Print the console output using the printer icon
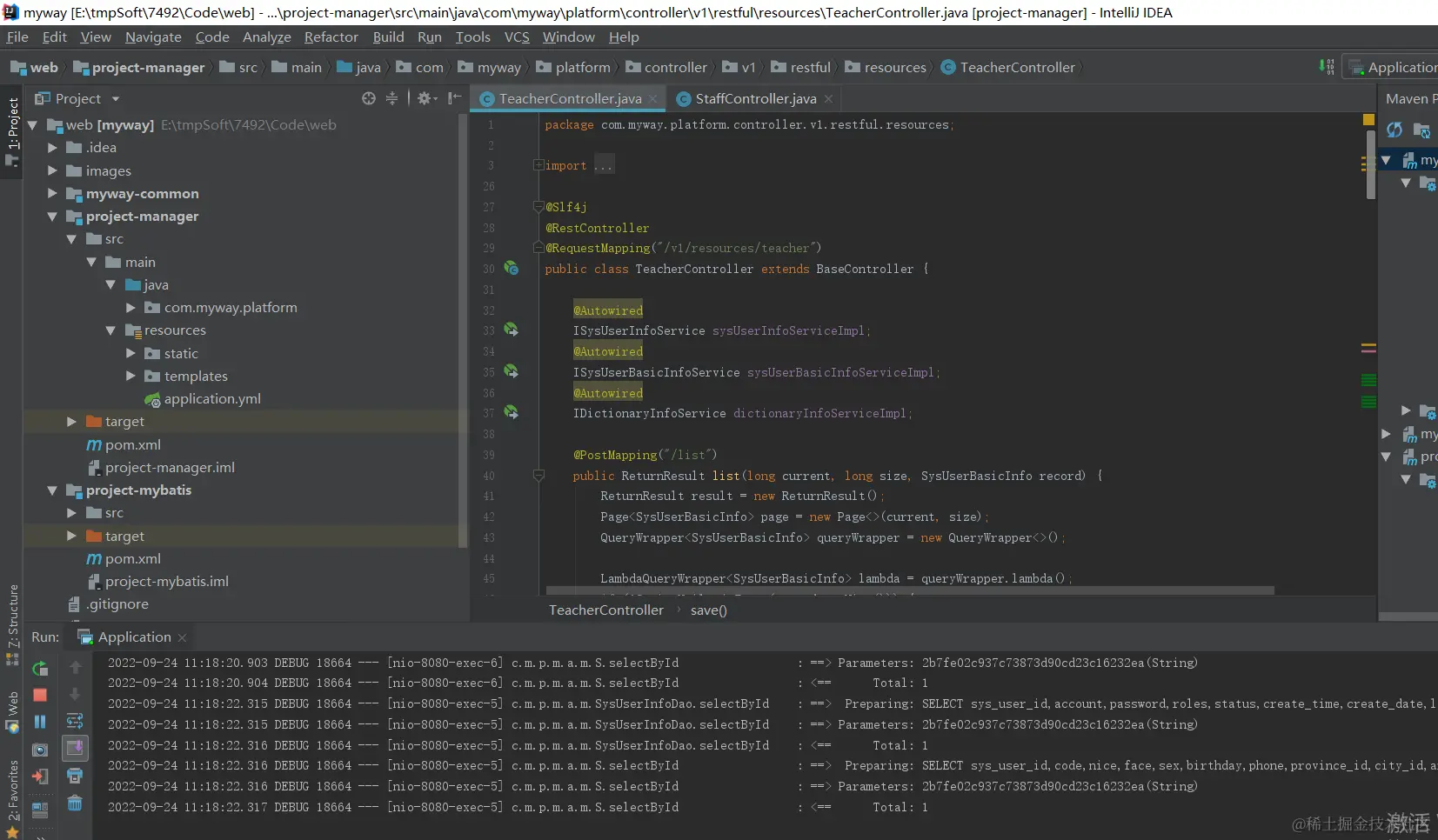 pyautogui.click(x=75, y=776)
